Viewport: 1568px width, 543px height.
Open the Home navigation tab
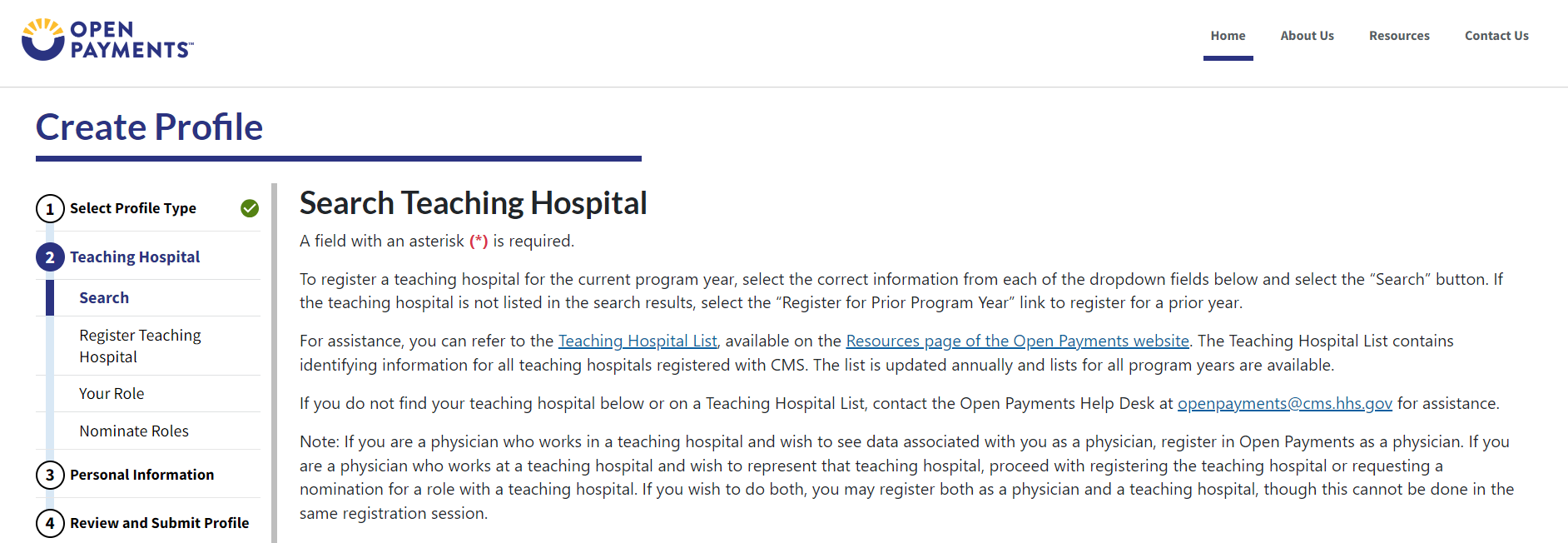pos(1228,36)
